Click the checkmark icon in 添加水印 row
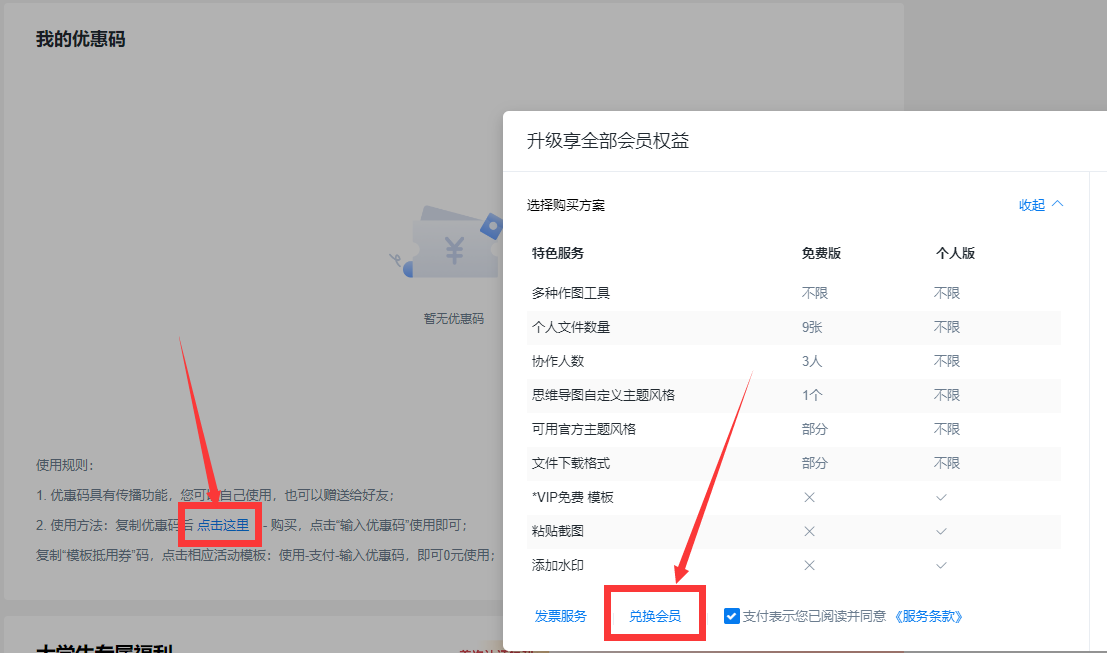Image resolution: width=1107 pixels, height=653 pixels. click(941, 565)
